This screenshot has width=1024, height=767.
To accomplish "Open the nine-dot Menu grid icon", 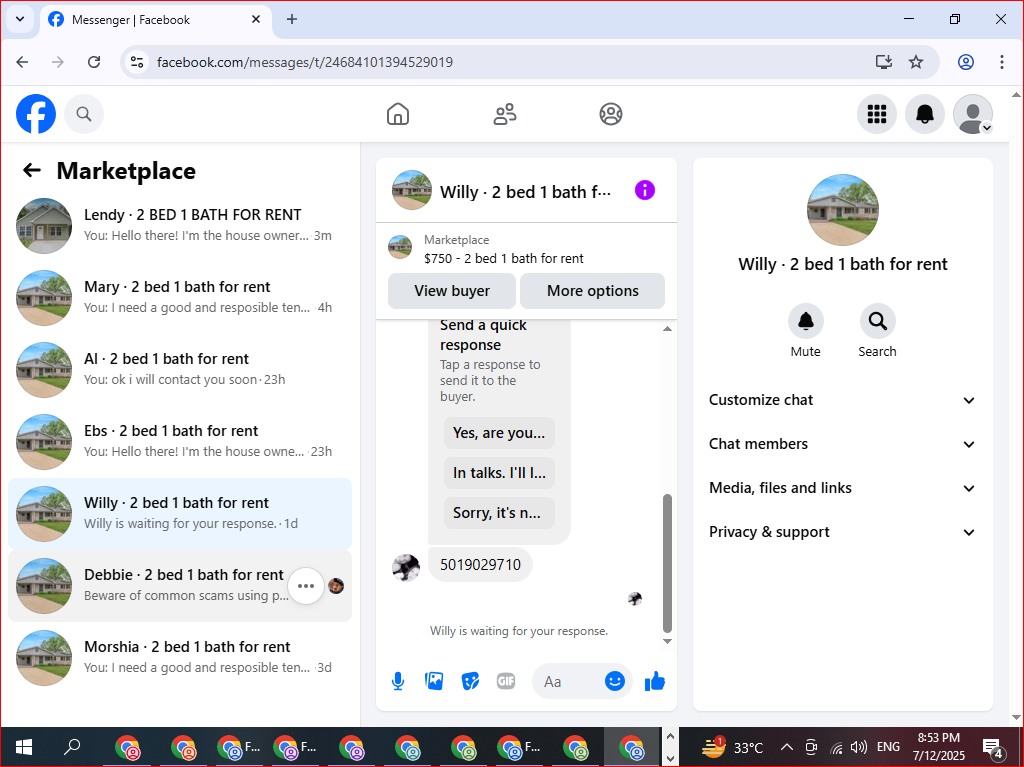I will pyautogui.click(x=876, y=114).
